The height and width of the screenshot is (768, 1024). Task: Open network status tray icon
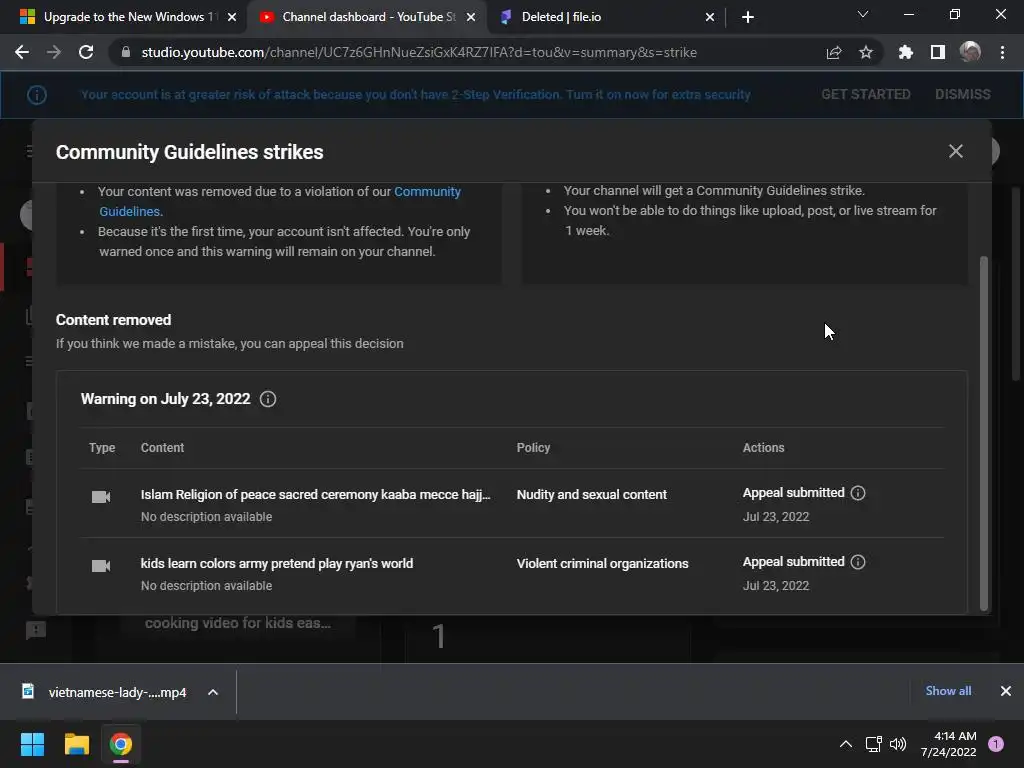tap(873, 744)
